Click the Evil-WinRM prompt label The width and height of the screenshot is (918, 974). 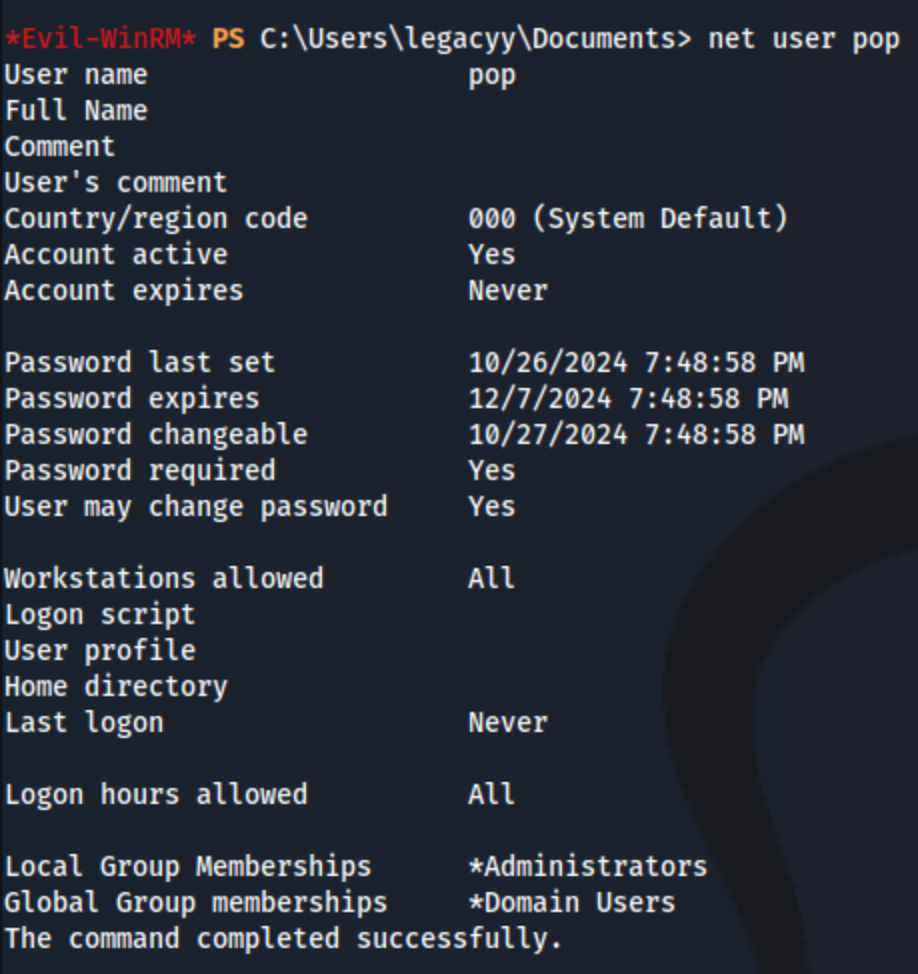coord(101,39)
